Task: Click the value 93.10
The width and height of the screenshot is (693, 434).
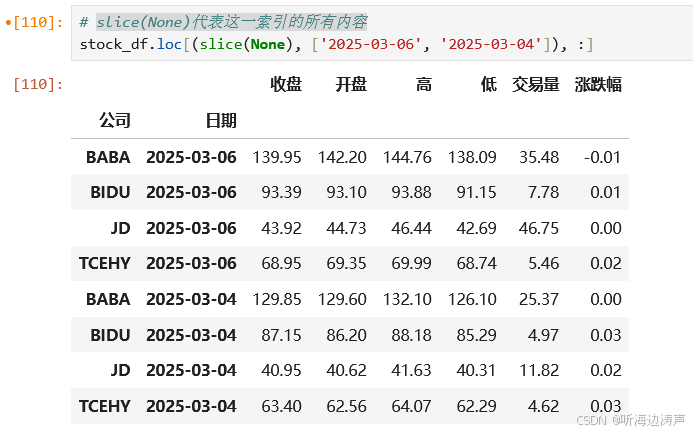Action: tap(346, 192)
